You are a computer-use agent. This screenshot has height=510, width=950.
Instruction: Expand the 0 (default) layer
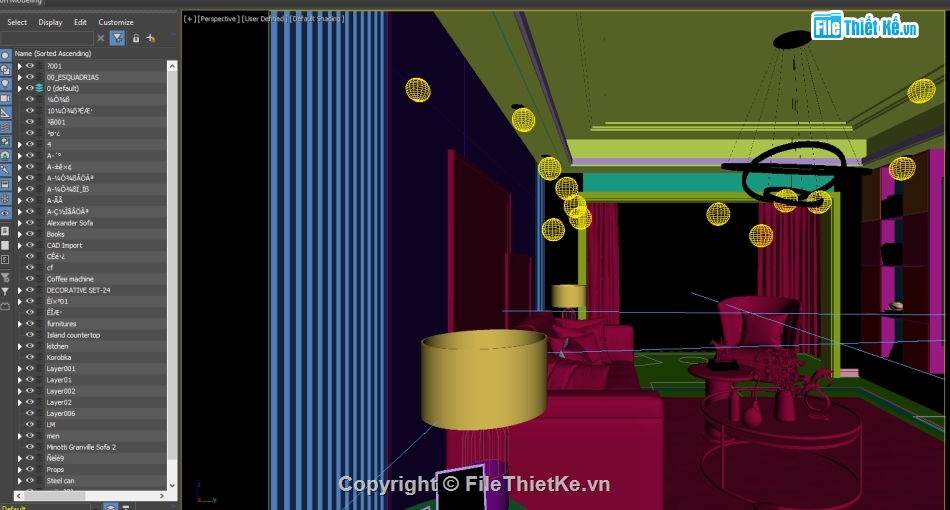click(x=19, y=88)
